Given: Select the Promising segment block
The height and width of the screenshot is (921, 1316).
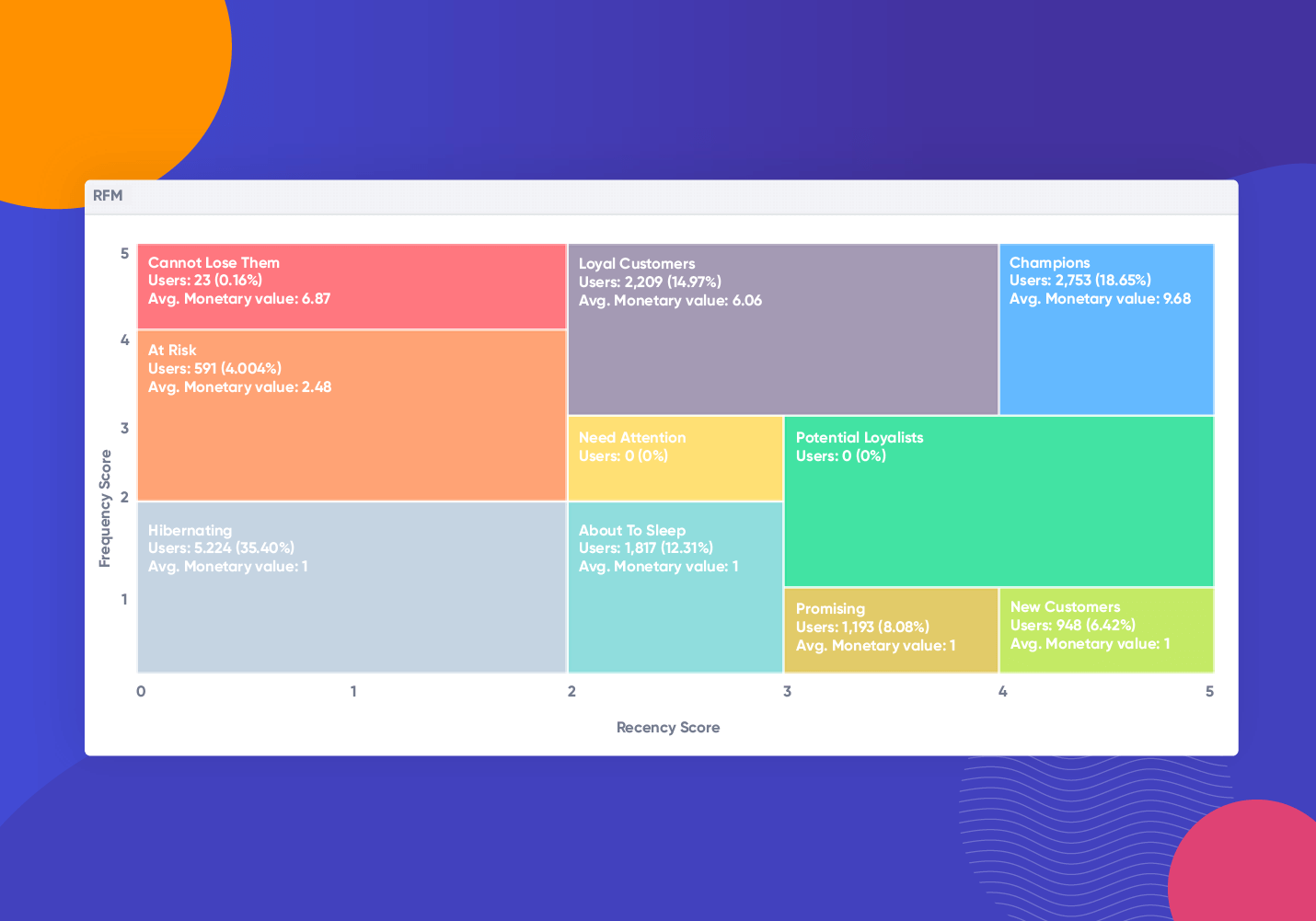Looking at the screenshot, I should pyautogui.click(x=891, y=630).
